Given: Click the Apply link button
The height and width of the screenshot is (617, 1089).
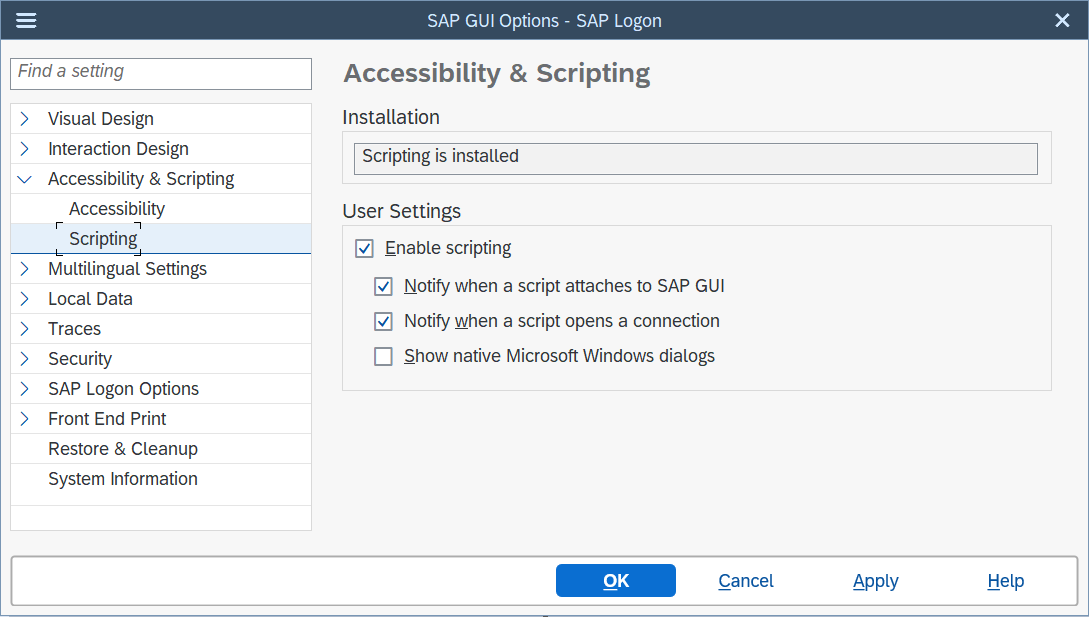Looking at the screenshot, I should coord(875,581).
